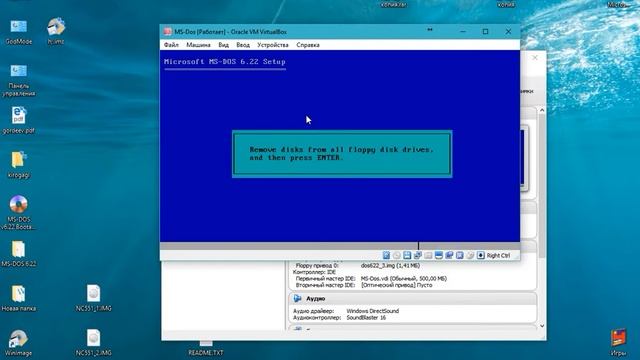The width and height of the screenshot is (640, 360).
Task: Select the GodMode desktop shortcut
Action: pyautogui.click(x=18, y=31)
